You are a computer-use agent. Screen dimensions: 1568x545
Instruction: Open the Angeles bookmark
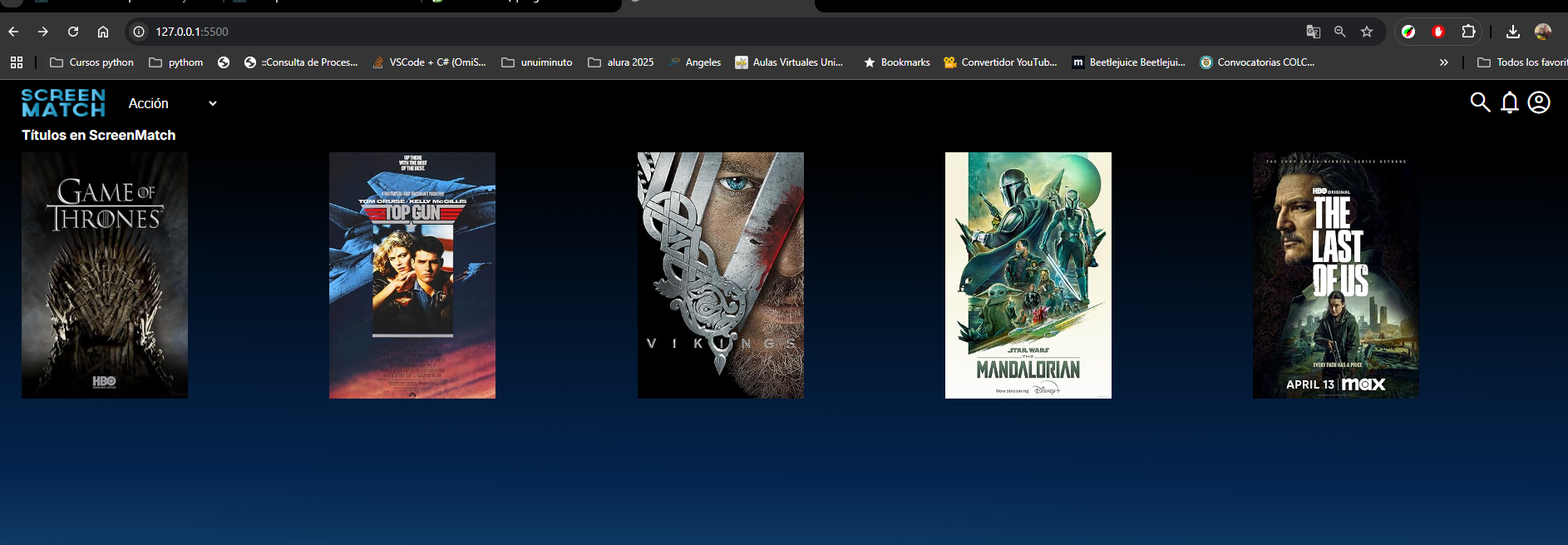[694, 62]
